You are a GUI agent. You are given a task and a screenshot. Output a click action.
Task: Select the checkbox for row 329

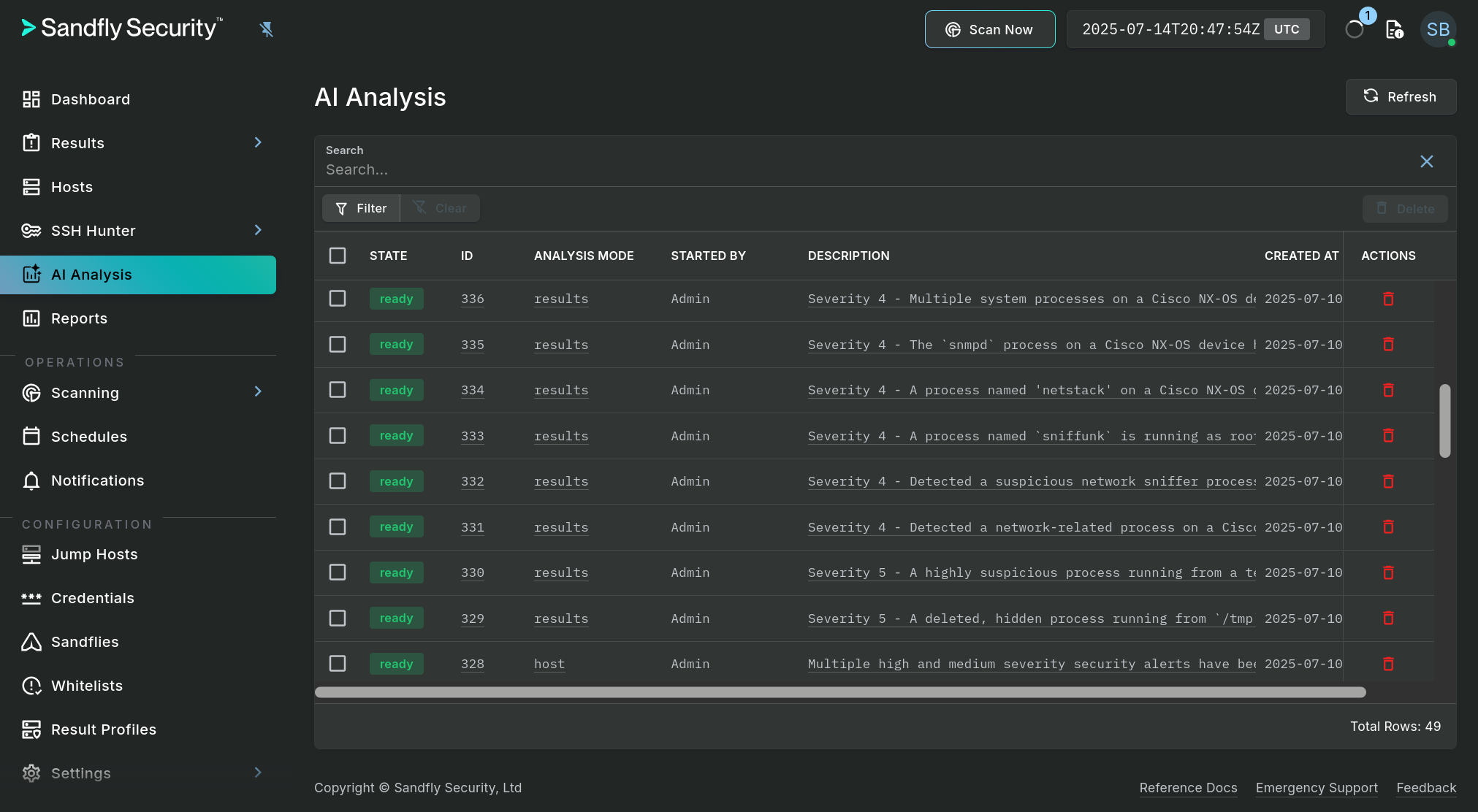pos(338,618)
